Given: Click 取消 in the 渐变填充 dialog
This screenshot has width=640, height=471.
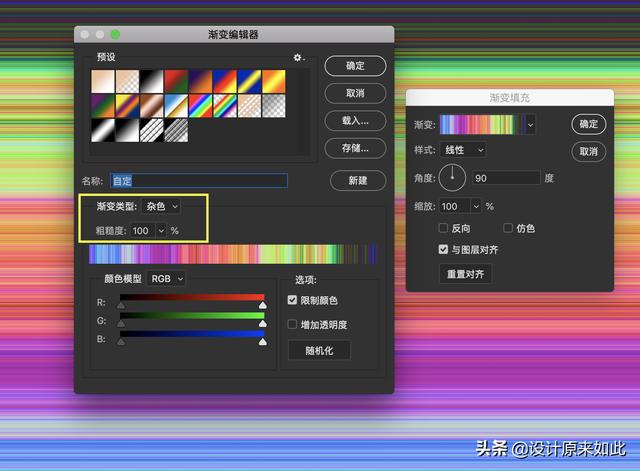Looking at the screenshot, I should 589,151.
